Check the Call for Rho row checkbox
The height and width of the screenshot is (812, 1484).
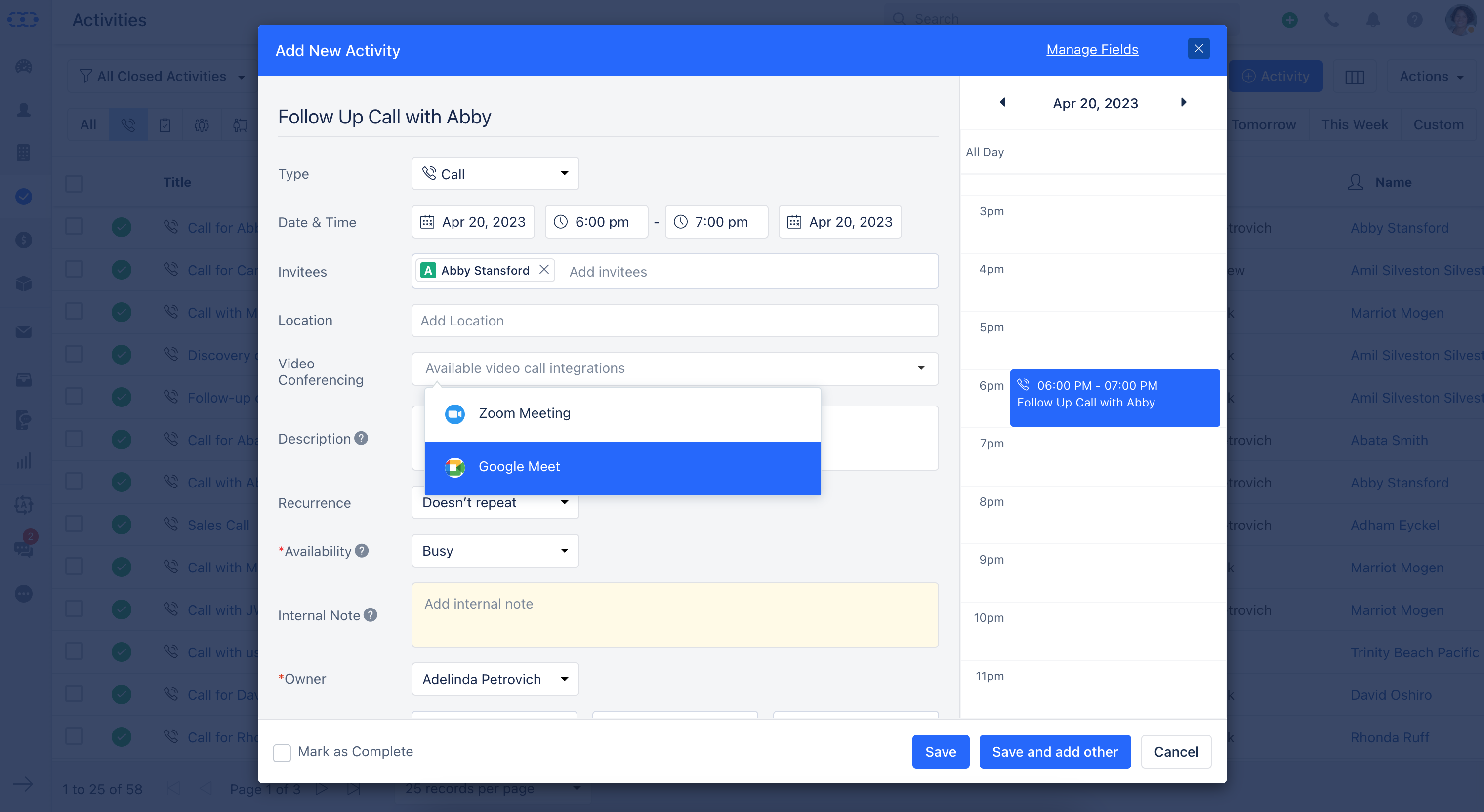74,736
